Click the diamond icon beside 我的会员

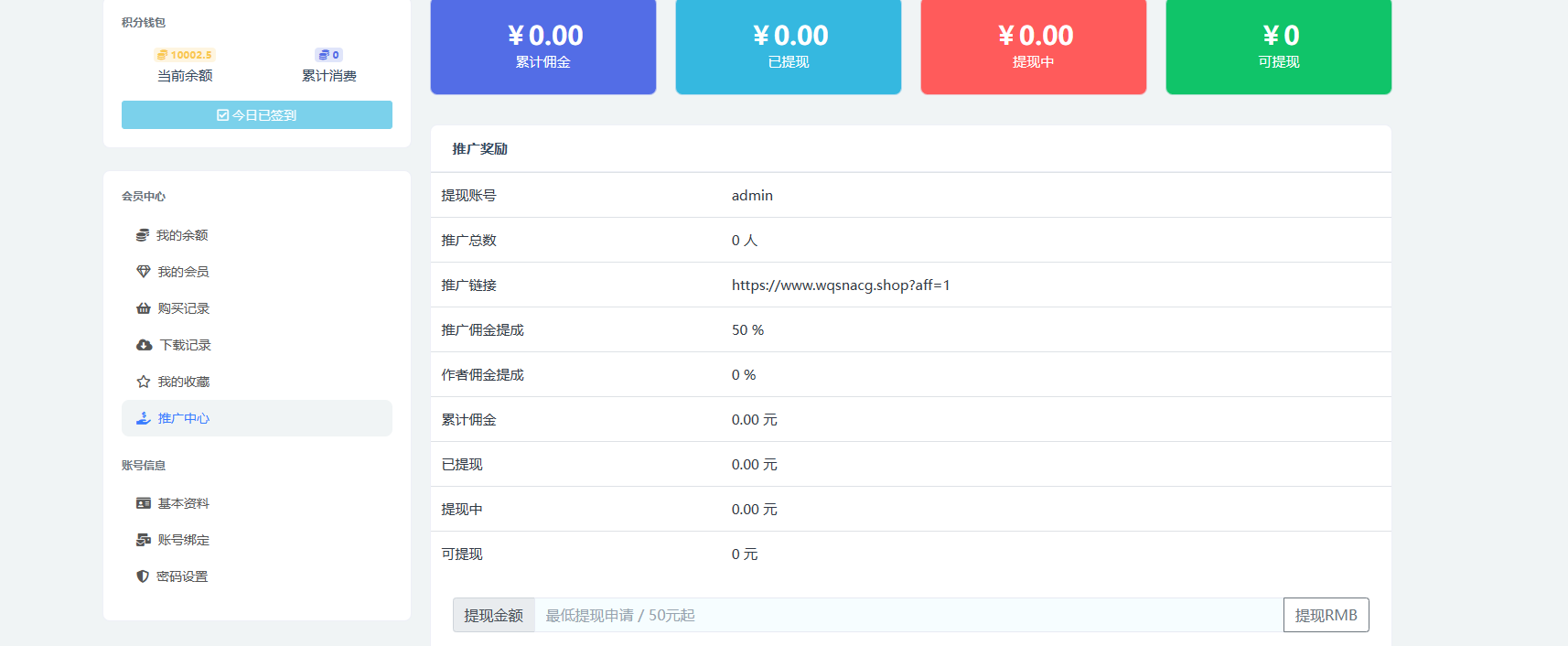(x=144, y=272)
